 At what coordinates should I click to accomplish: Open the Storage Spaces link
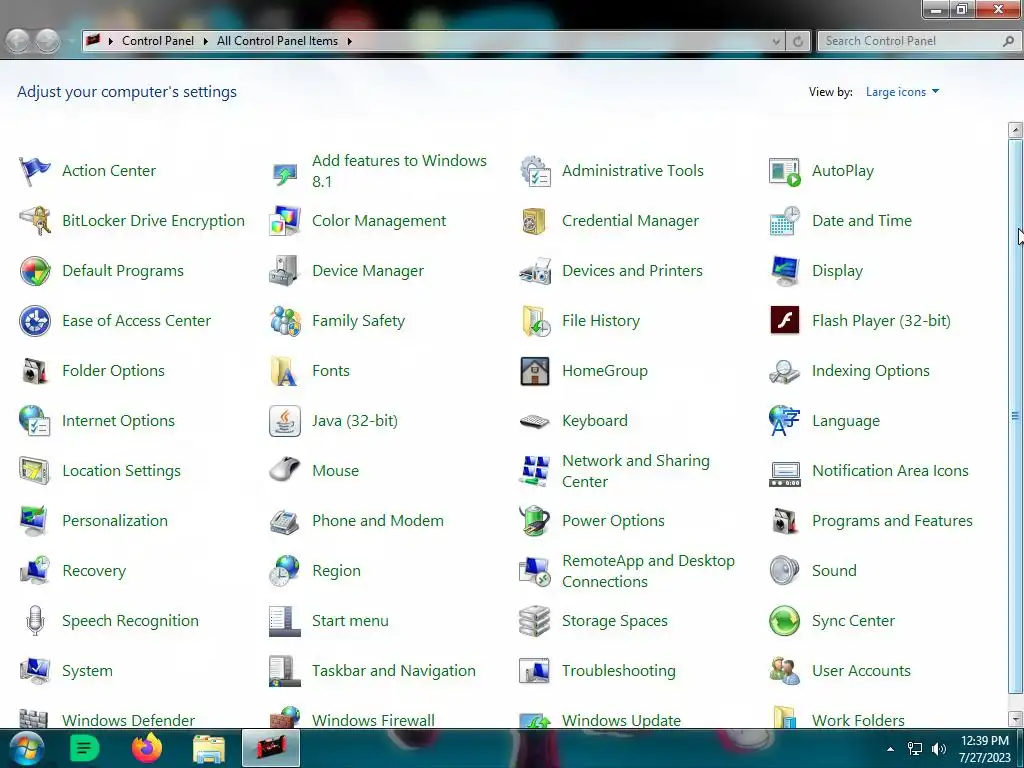click(615, 621)
